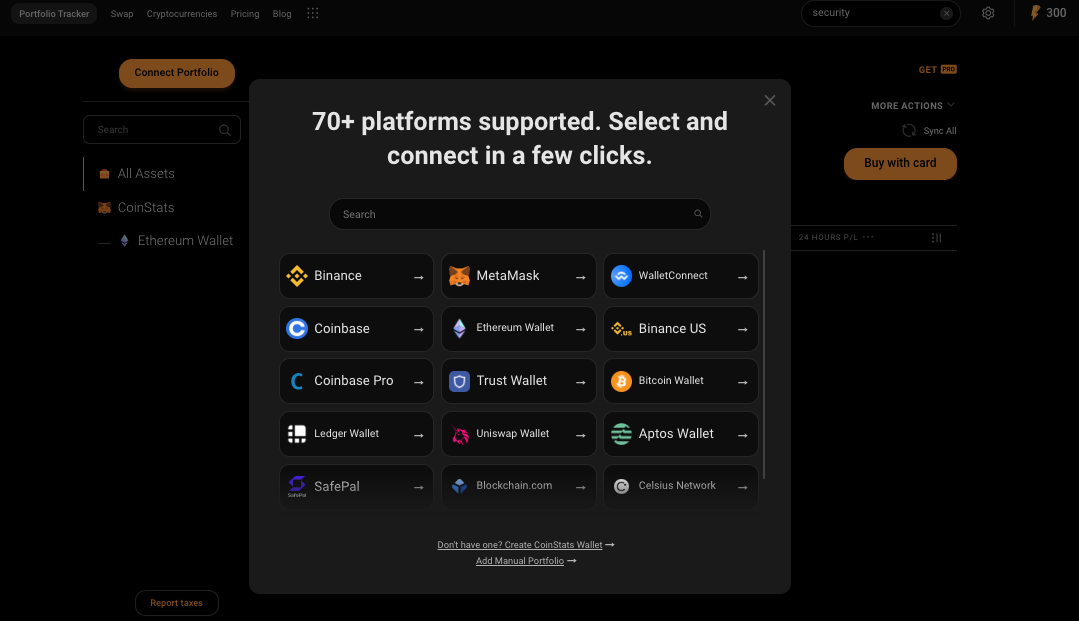Click the WalletConnect icon
The image size is (1079, 621).
tap(620, 275)
